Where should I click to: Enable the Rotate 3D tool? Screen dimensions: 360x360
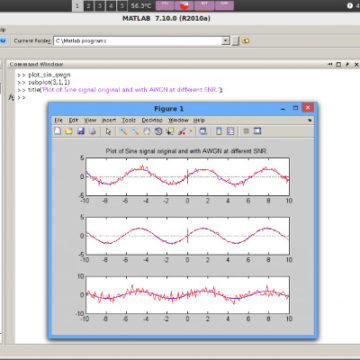point(158,131)
